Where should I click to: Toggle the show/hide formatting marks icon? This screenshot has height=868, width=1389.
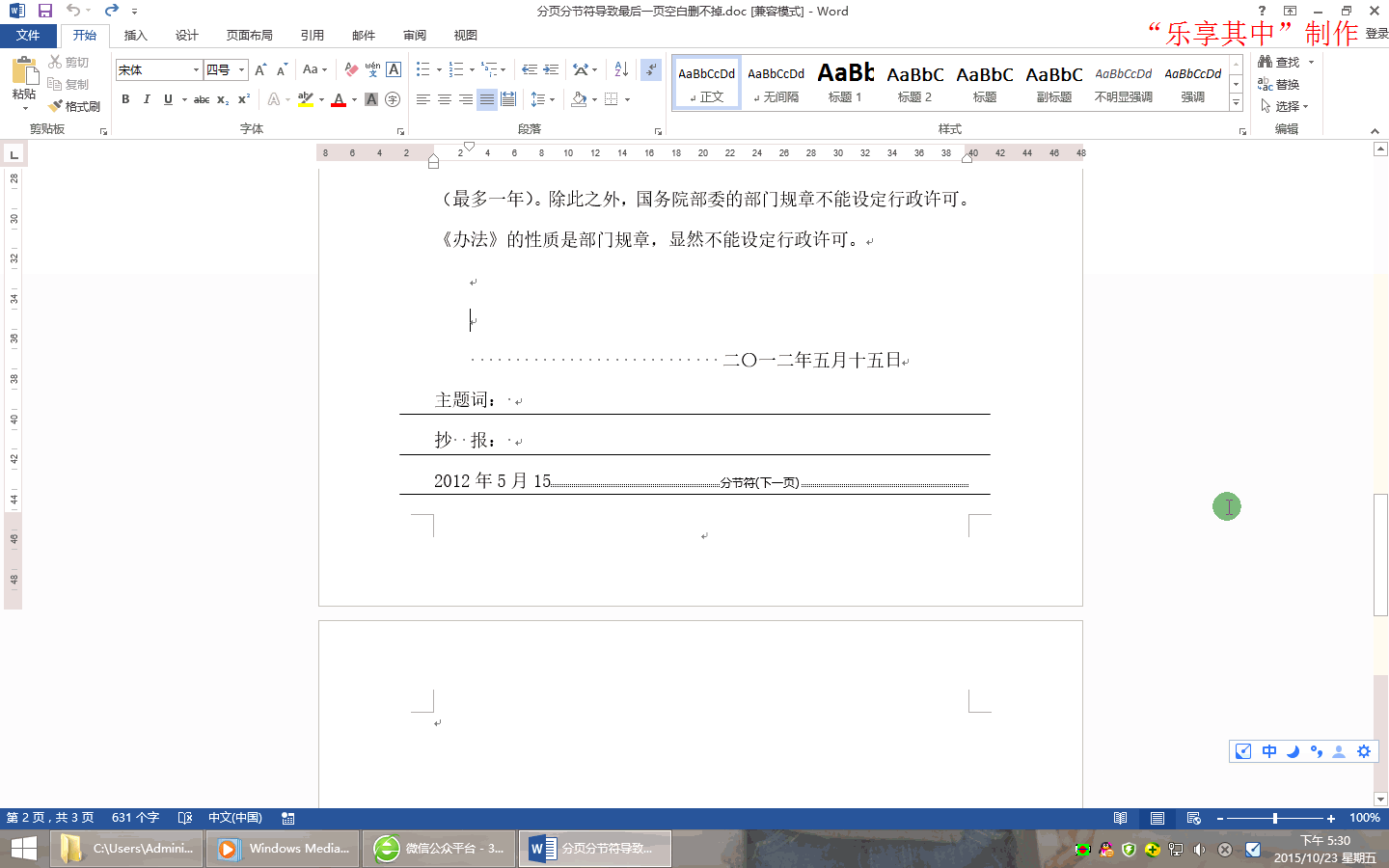[x=652, y=69]
